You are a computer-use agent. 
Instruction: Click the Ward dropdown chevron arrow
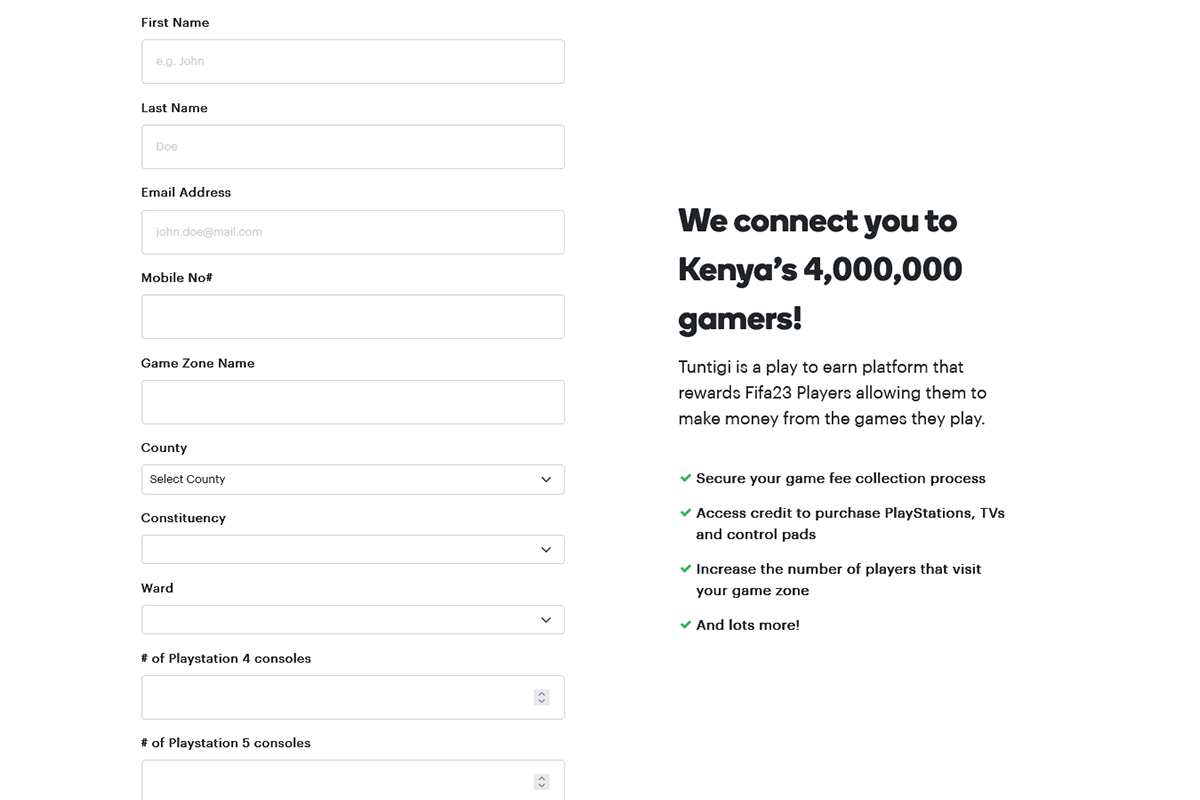tap(546, 619)
